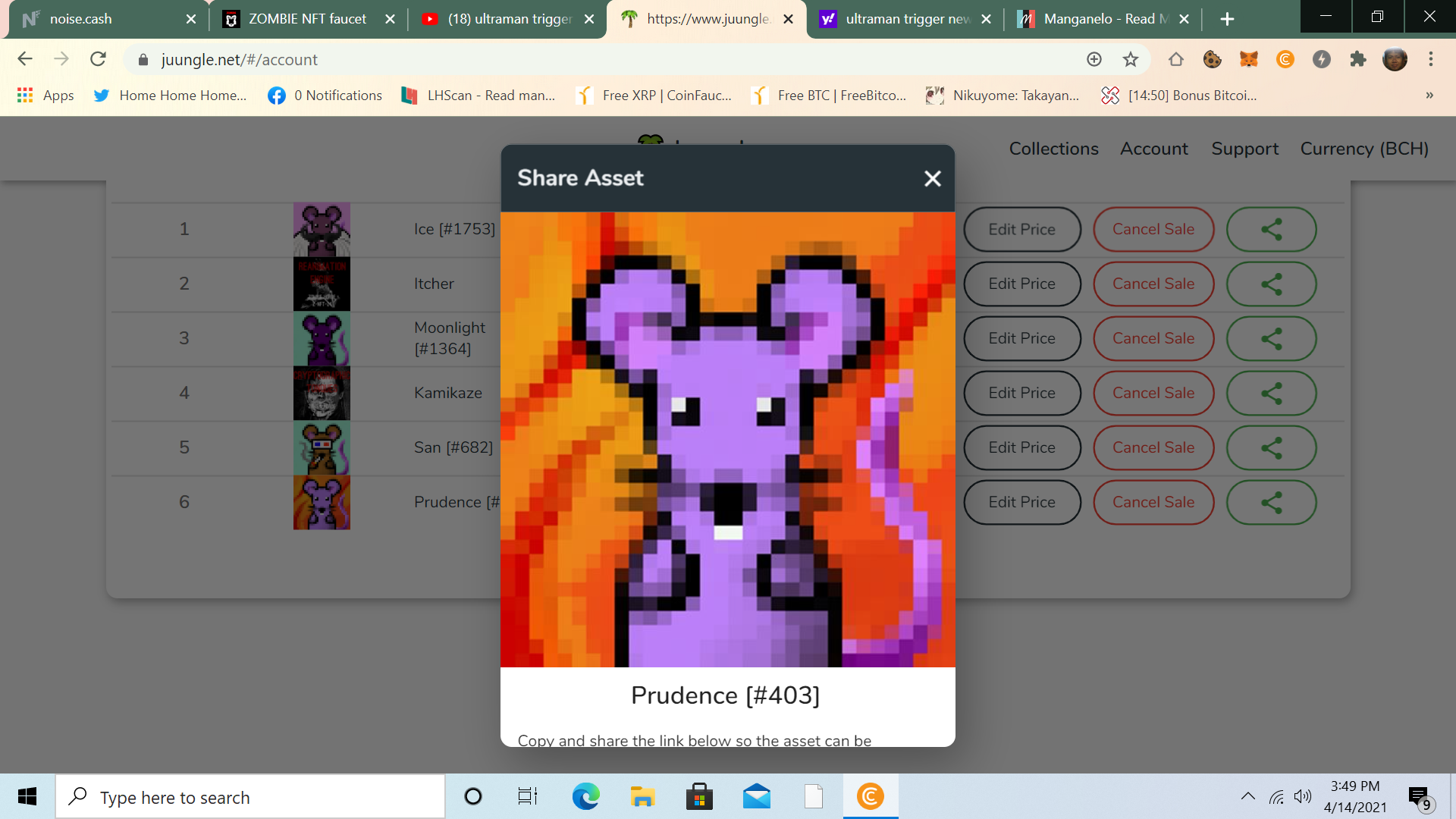Open the orange C extension

point(1285,59)
